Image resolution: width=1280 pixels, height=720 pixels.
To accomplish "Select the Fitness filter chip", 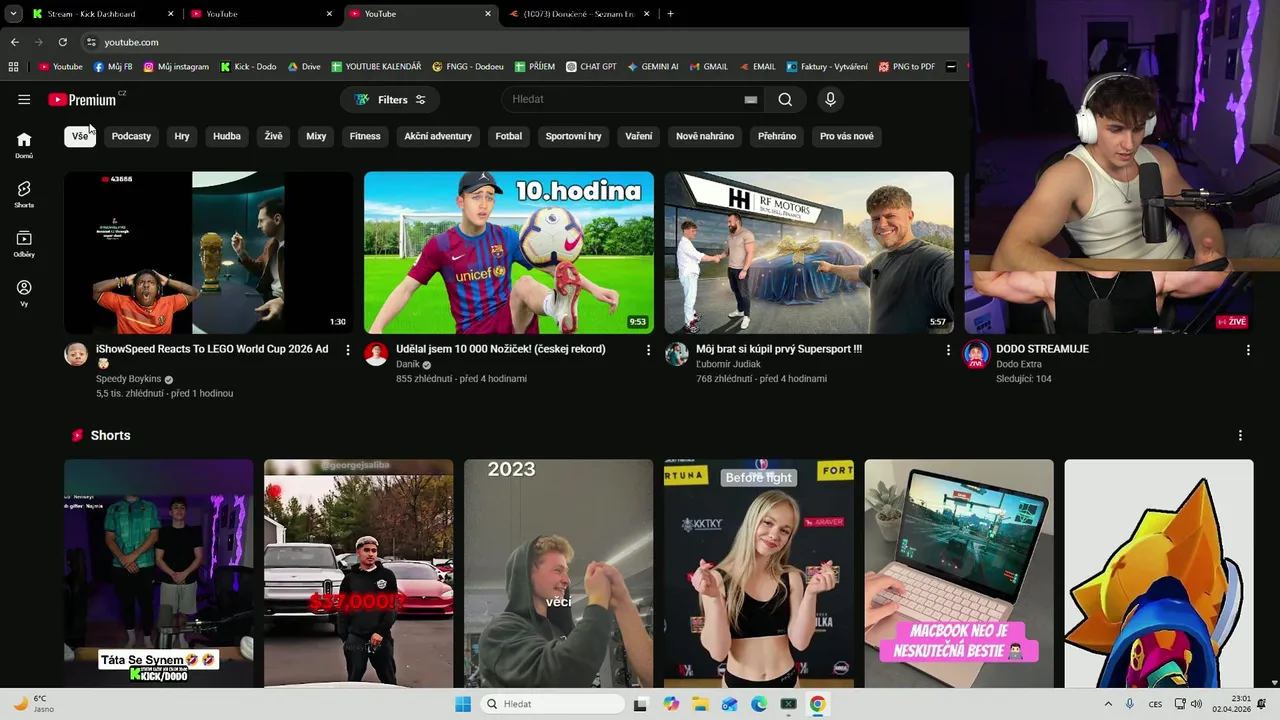I will pos(365,136).
